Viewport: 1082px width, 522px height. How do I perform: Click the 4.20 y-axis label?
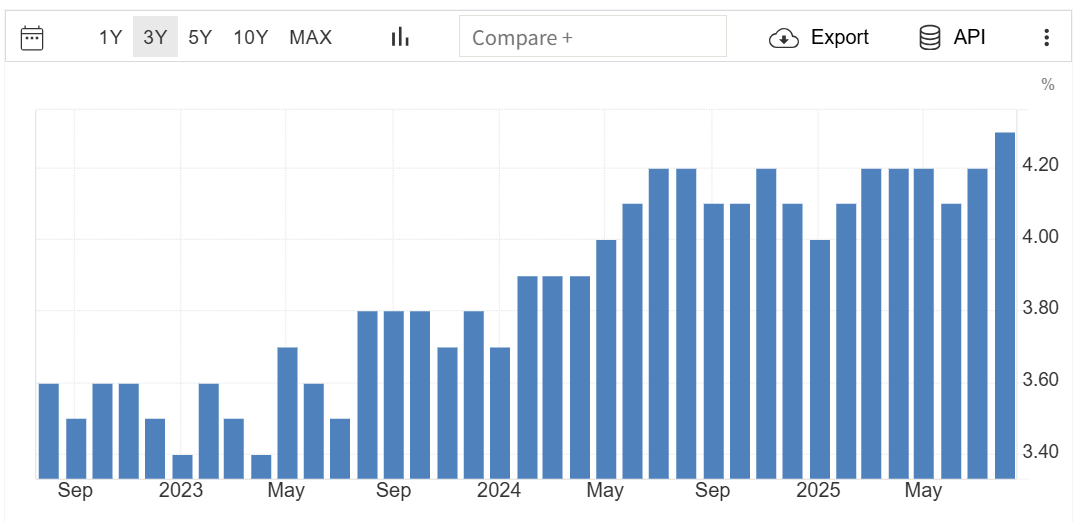click(1041, 164)
